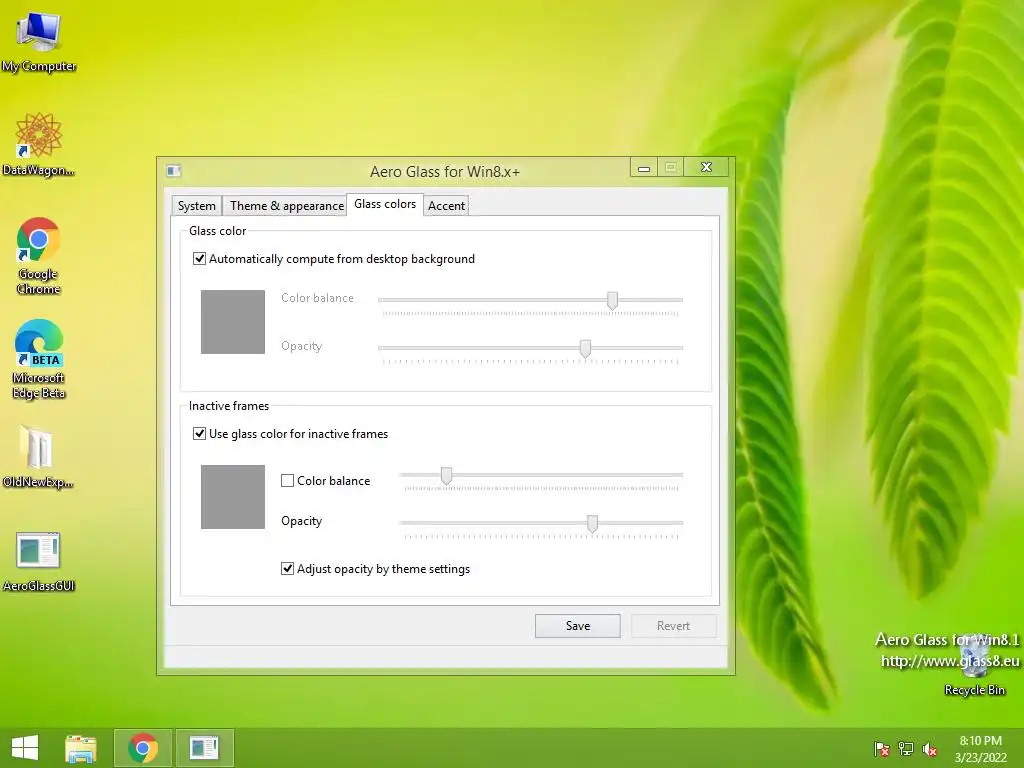Image resolution: width=1024 pixels, height=768 pixels.
Task: Launch Microsoft Edge Beta desktop shortcut
Action: [x=39, y=359]
